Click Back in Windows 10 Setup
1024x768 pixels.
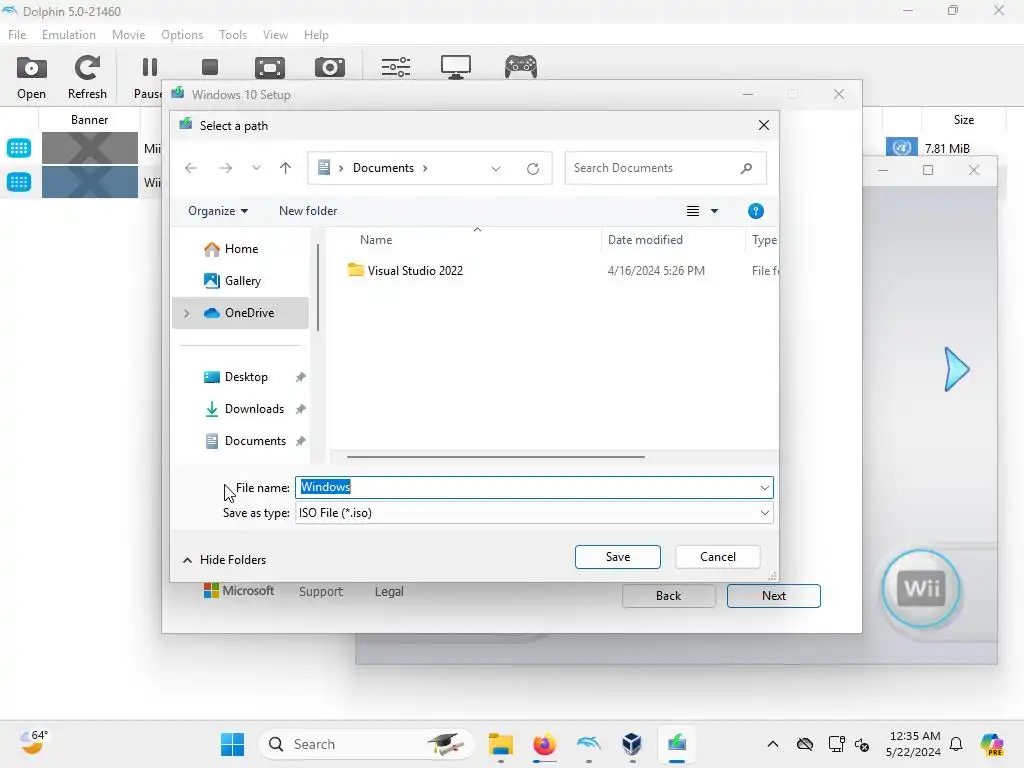668,596
